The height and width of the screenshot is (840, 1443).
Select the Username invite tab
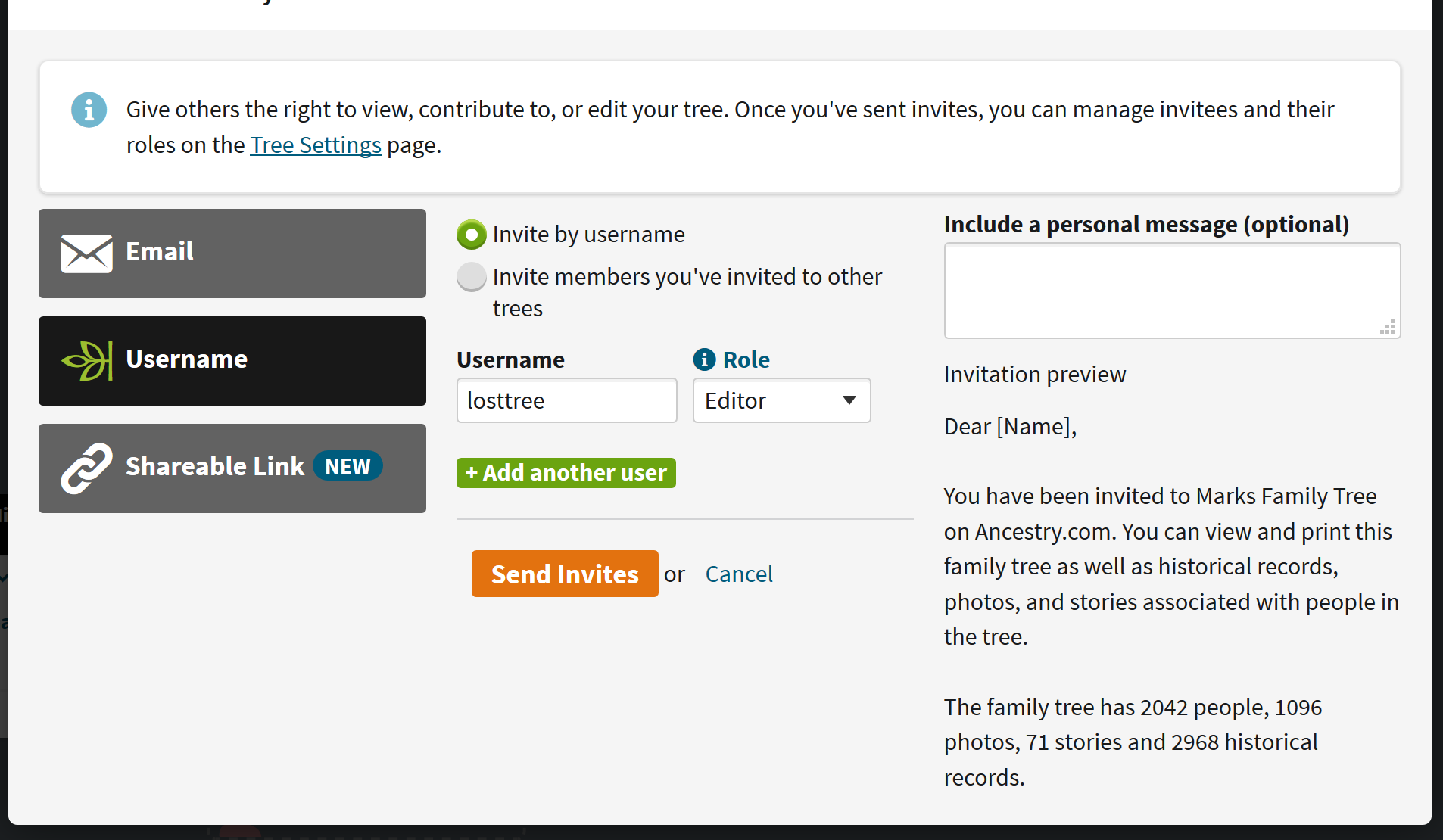[x=232, y=360]
